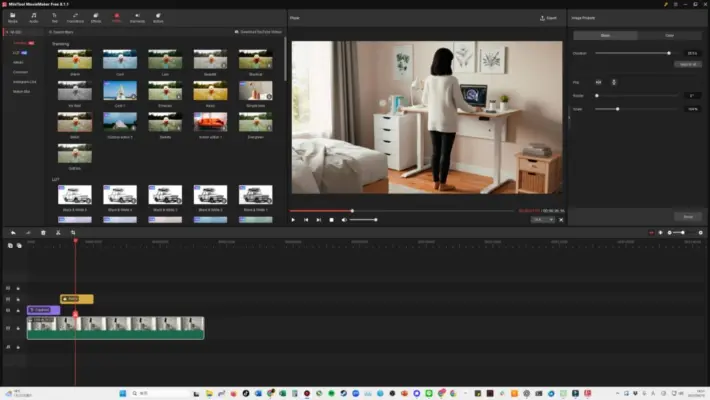Screen dimensions: 710x400
Task: Select the purple Caption clip on timeline
Action: [43, 310]
